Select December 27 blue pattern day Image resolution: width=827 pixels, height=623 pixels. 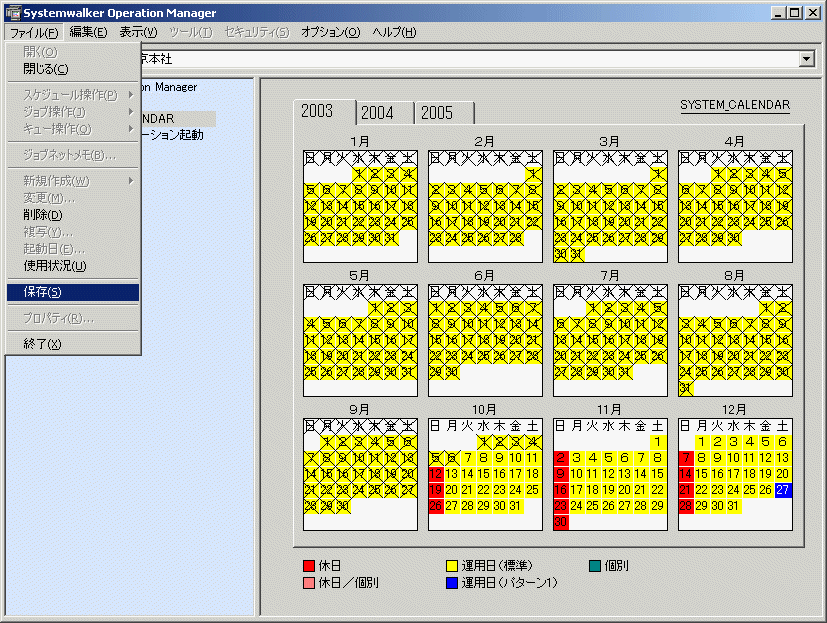coord(783,490)
